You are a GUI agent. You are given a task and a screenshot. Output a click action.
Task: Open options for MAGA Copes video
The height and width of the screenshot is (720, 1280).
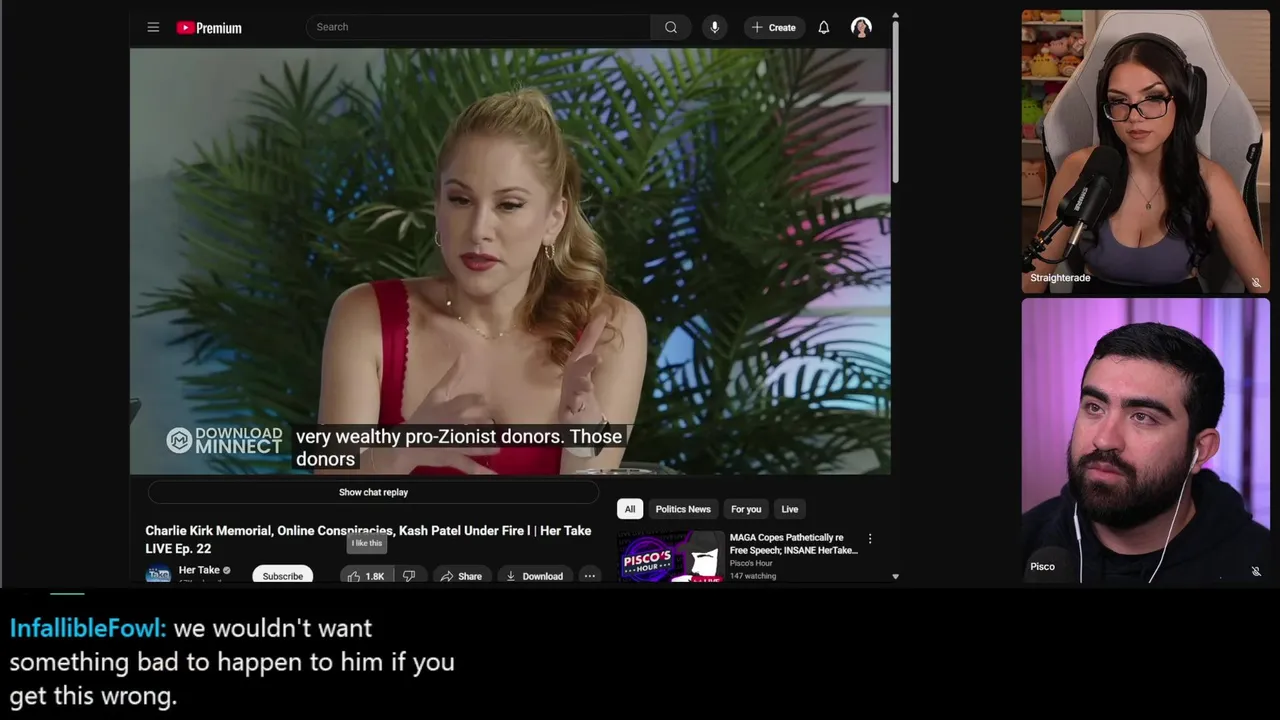click(870, 539)
